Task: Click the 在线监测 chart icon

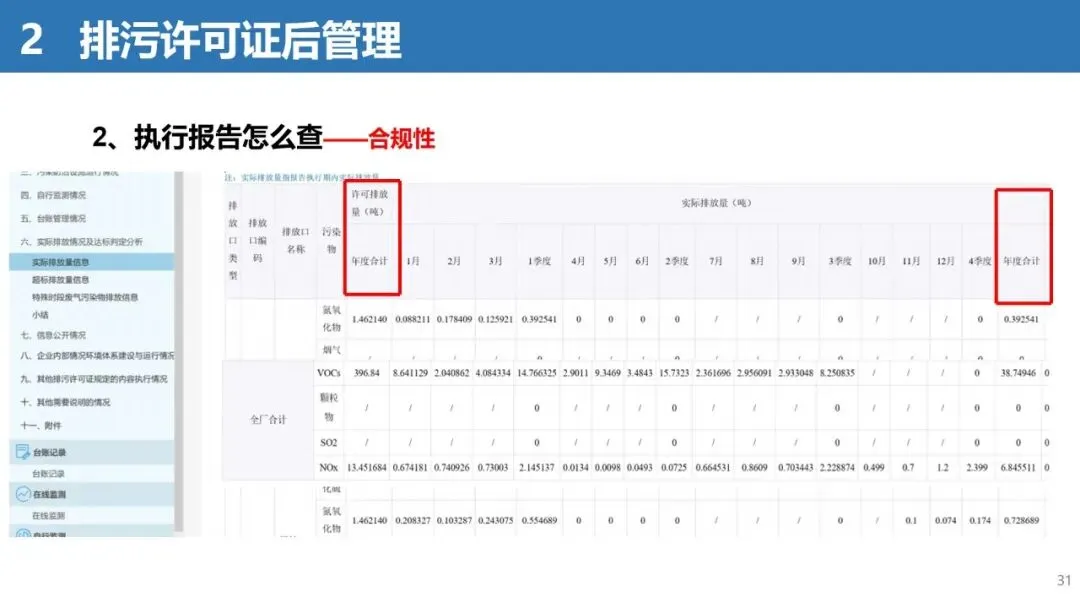Action: point(23,494)
